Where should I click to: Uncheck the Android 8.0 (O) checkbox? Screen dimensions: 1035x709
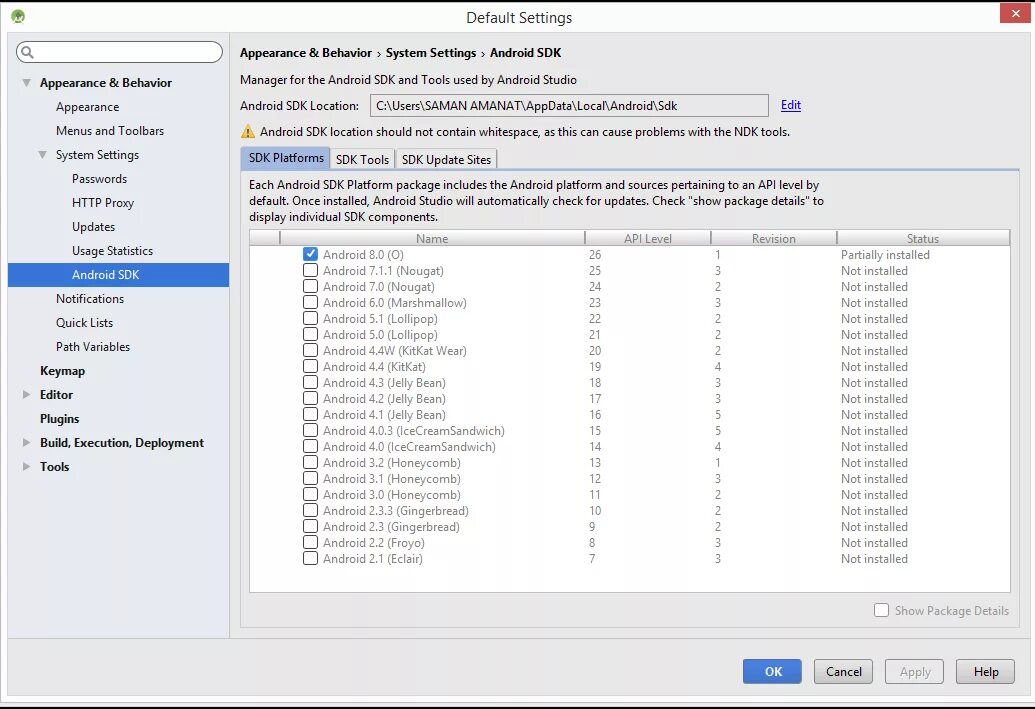[x=310, y=254]
